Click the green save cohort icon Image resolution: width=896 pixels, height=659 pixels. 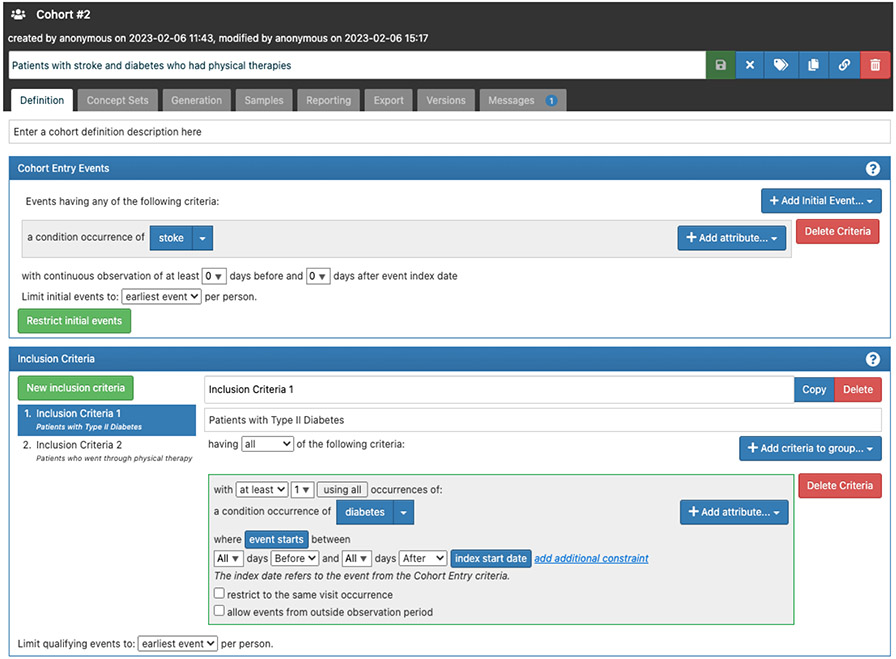(x=720, y=65)
